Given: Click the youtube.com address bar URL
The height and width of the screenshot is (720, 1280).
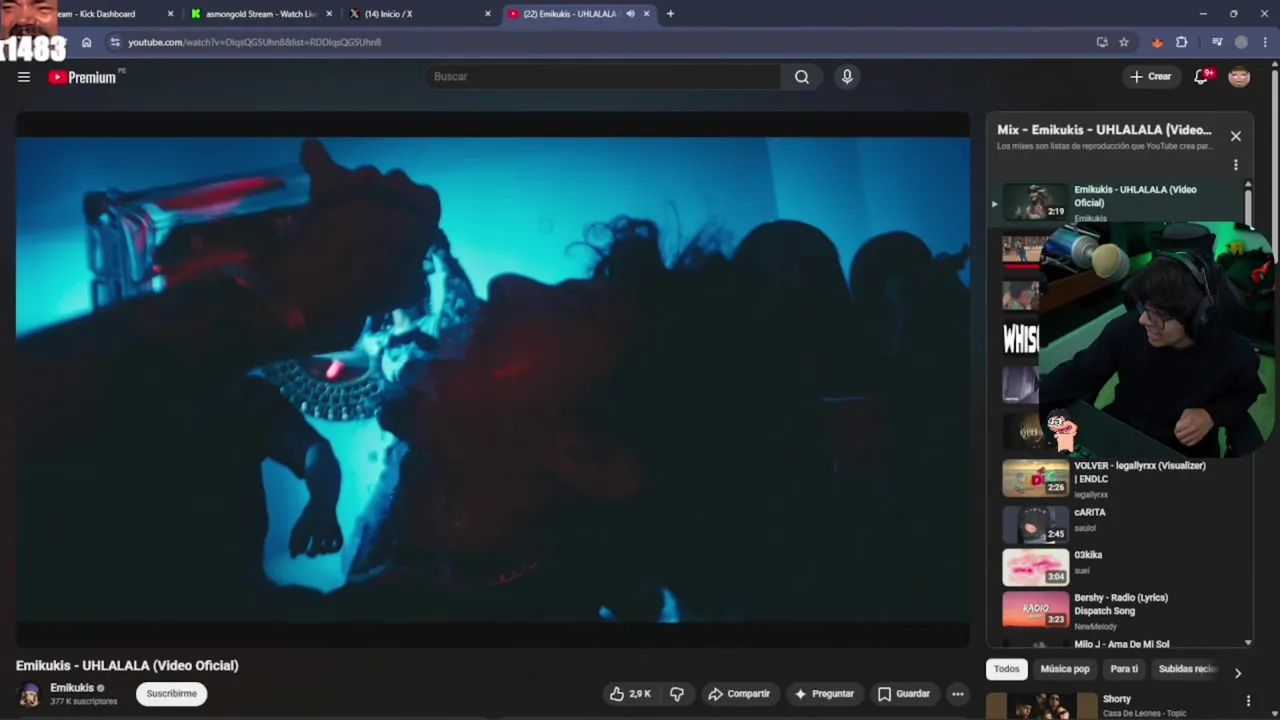Looking at the screenshot, I should (254, 42).
